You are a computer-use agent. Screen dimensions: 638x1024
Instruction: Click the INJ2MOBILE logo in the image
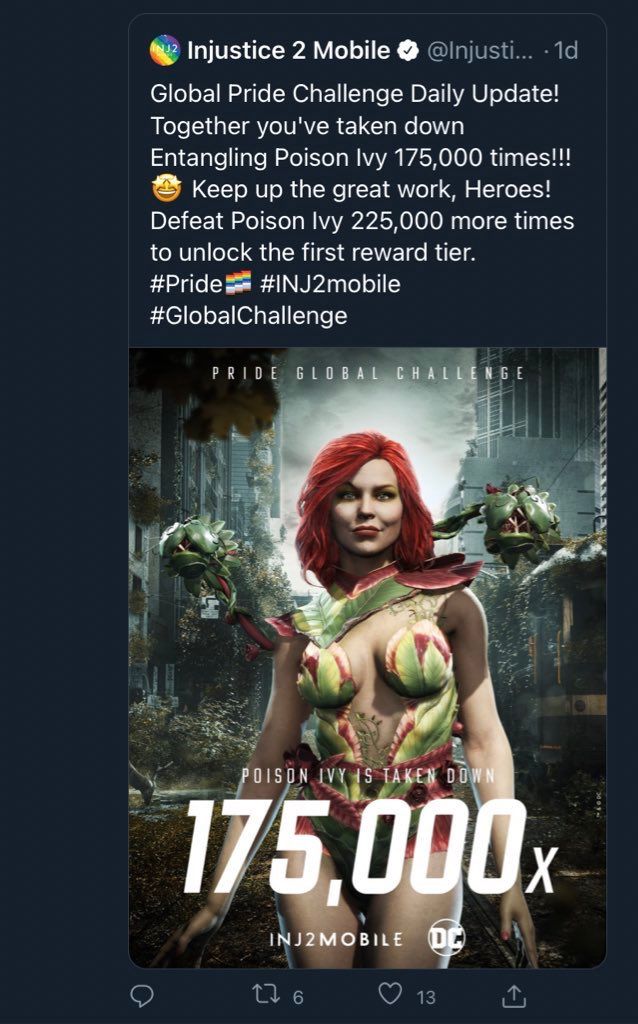coord(336,939)
